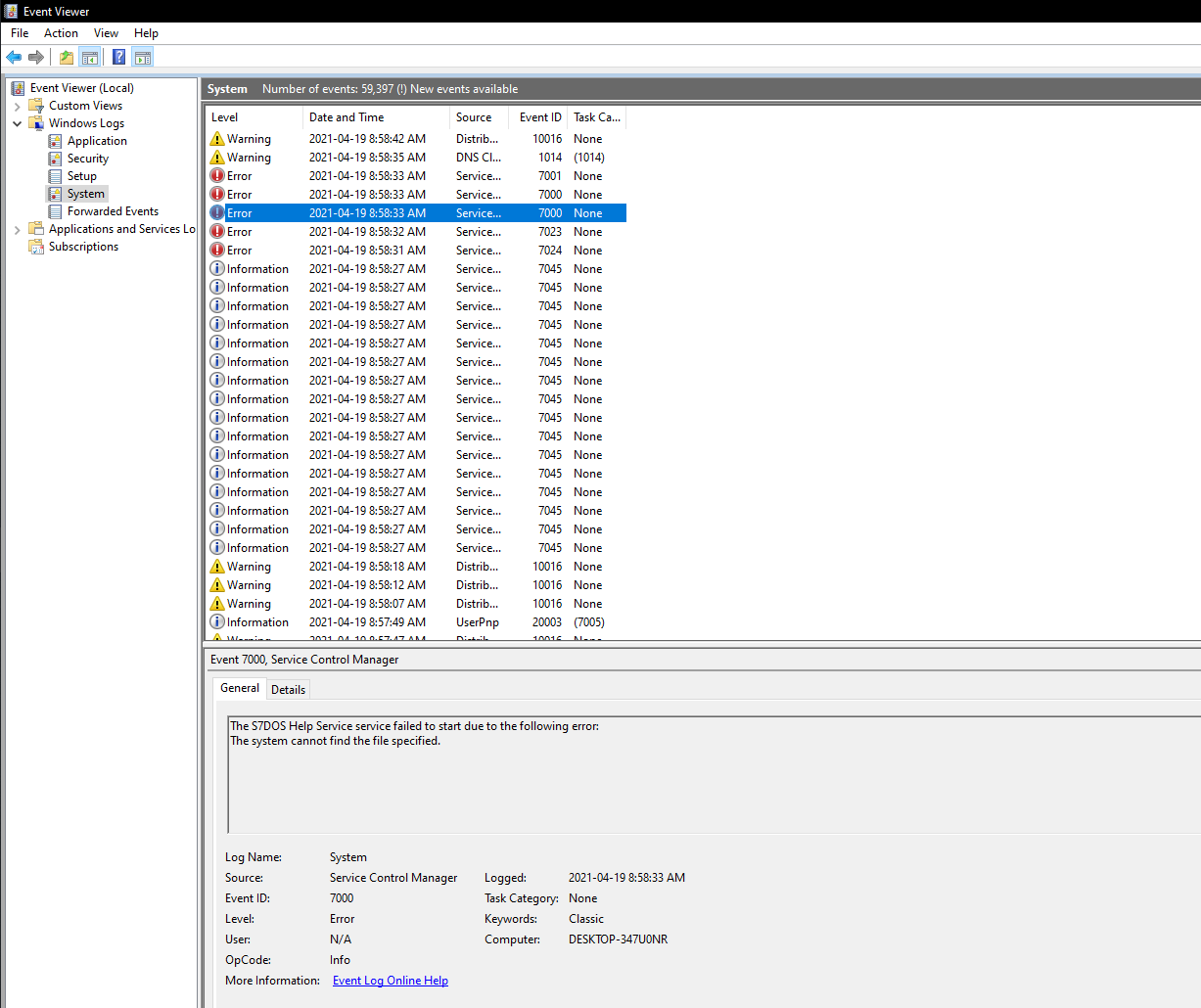
Task: Collapse the Windows Logs tree node
Action: (x=17, y=123)
